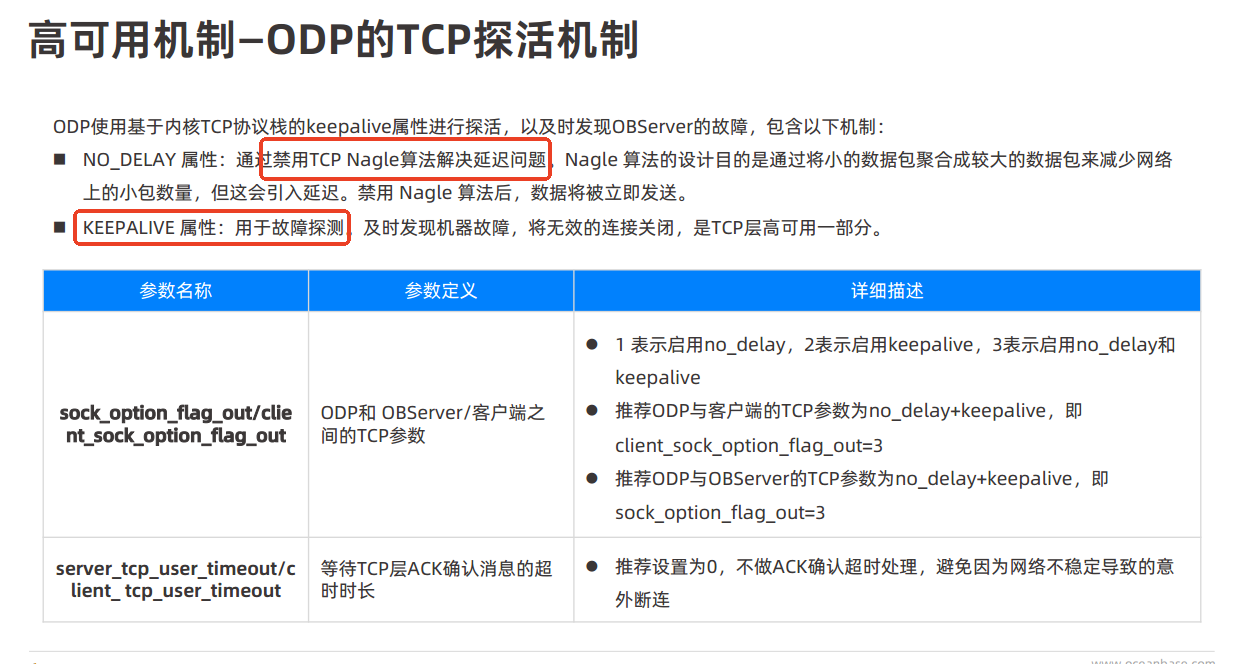Image resolution: width=1246 pixels, height=664 pixels.
Task: Click the round bullet before 推荐设置为0
Action: click(x=592, y=567)
